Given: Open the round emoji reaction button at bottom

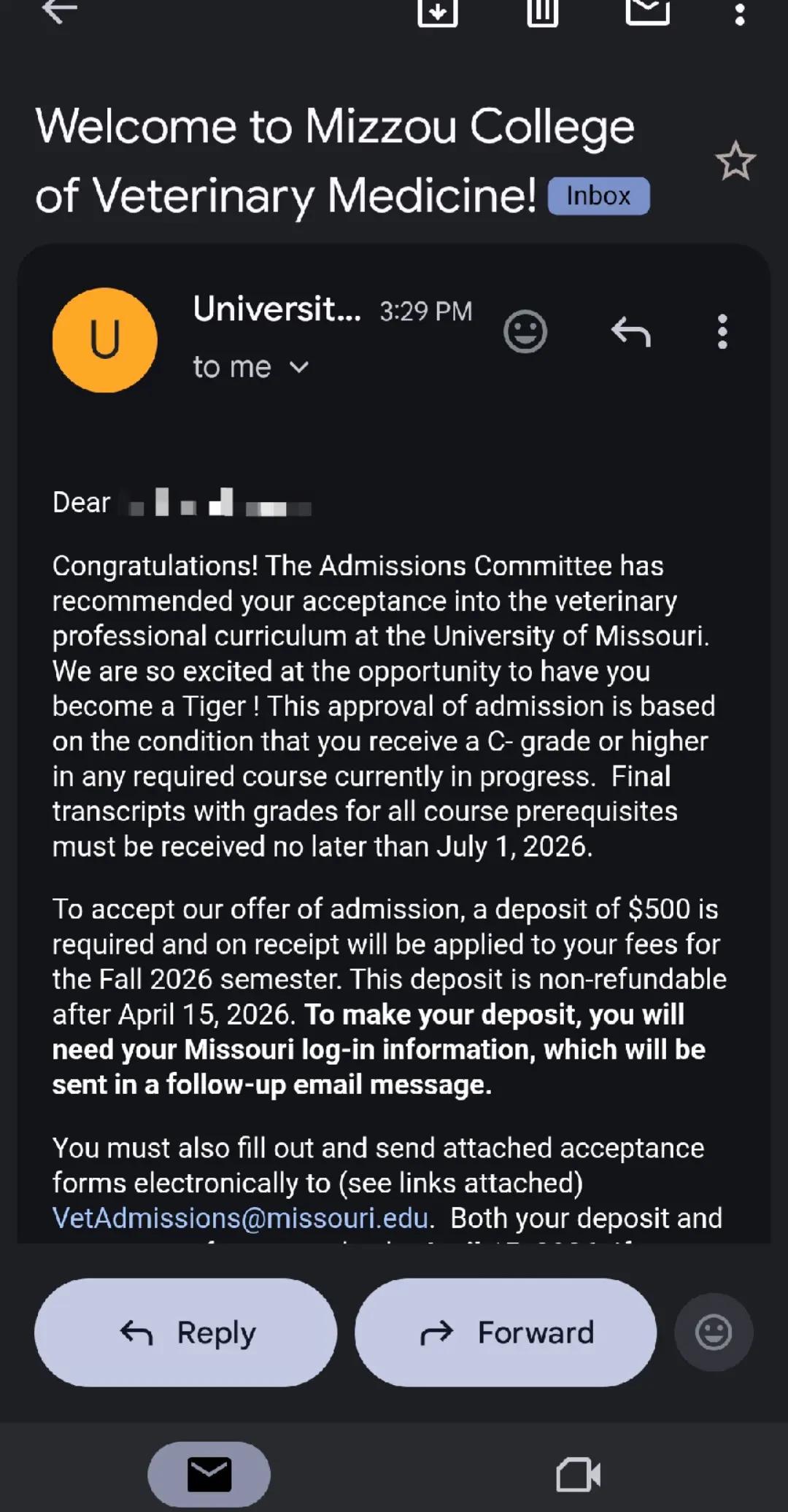Looking at the screenshot, I should [714, 1332].
